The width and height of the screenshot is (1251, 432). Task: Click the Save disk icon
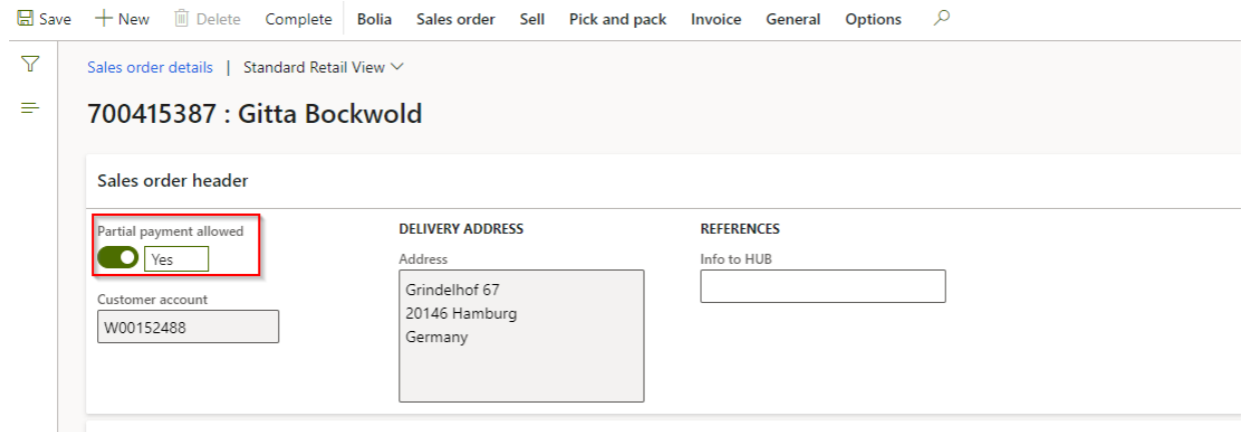24,19
